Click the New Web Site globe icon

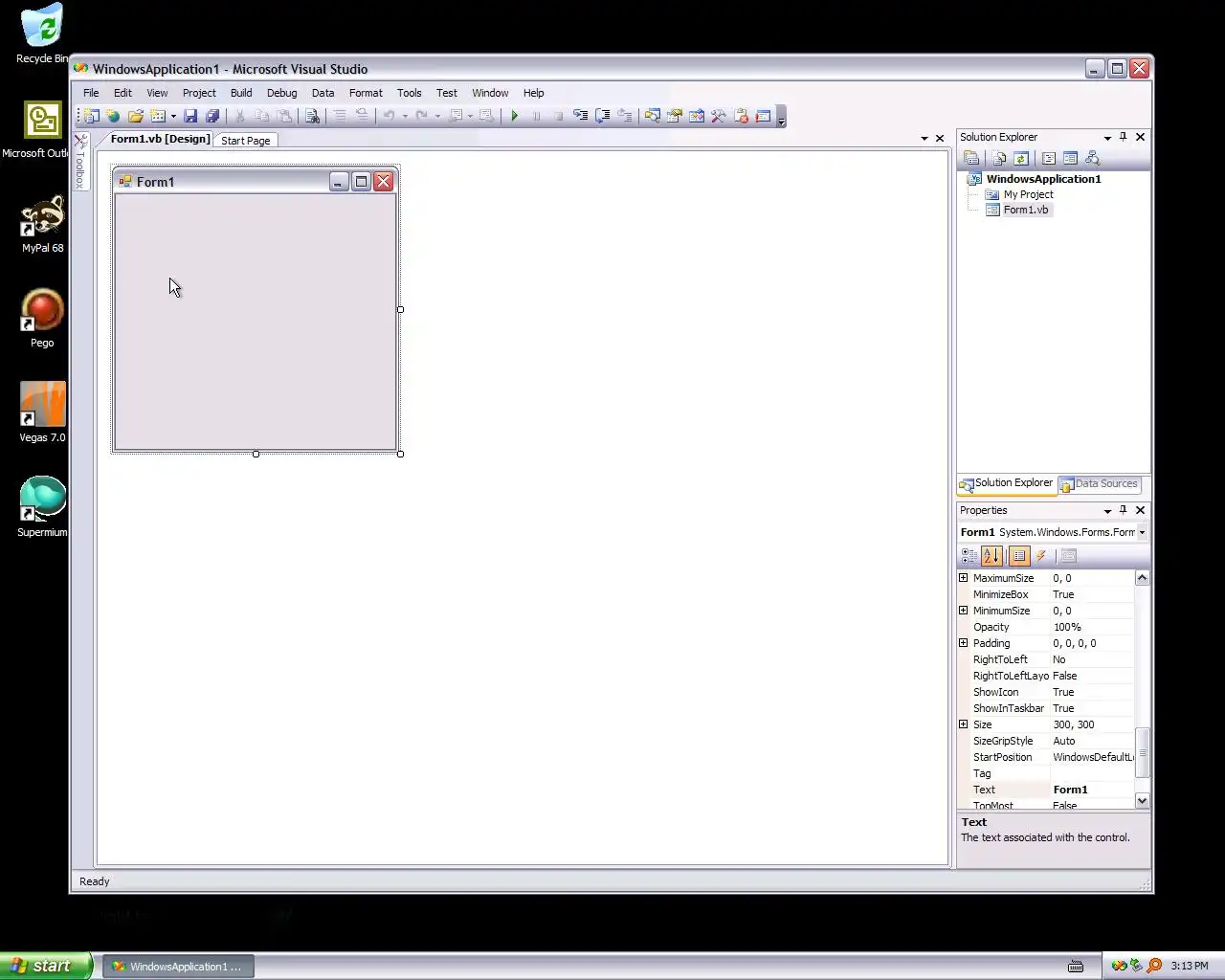[114, 116]
